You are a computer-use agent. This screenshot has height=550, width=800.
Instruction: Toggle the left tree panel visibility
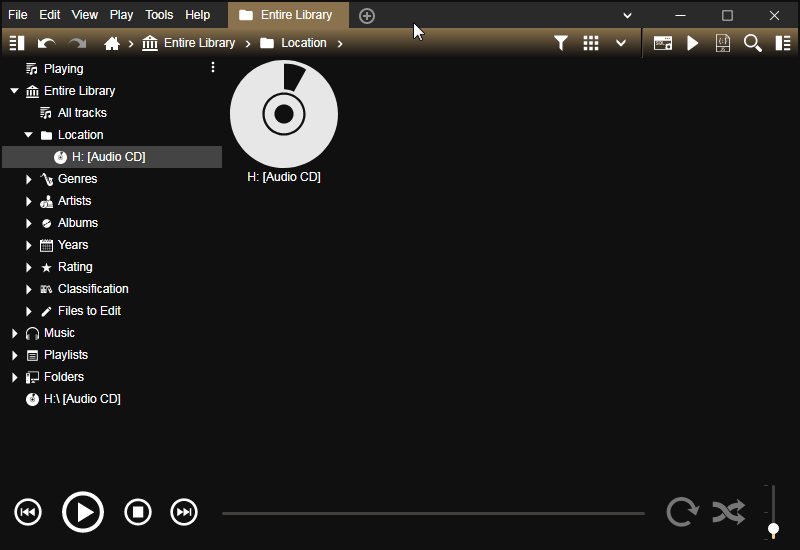[x=16, y=43]
